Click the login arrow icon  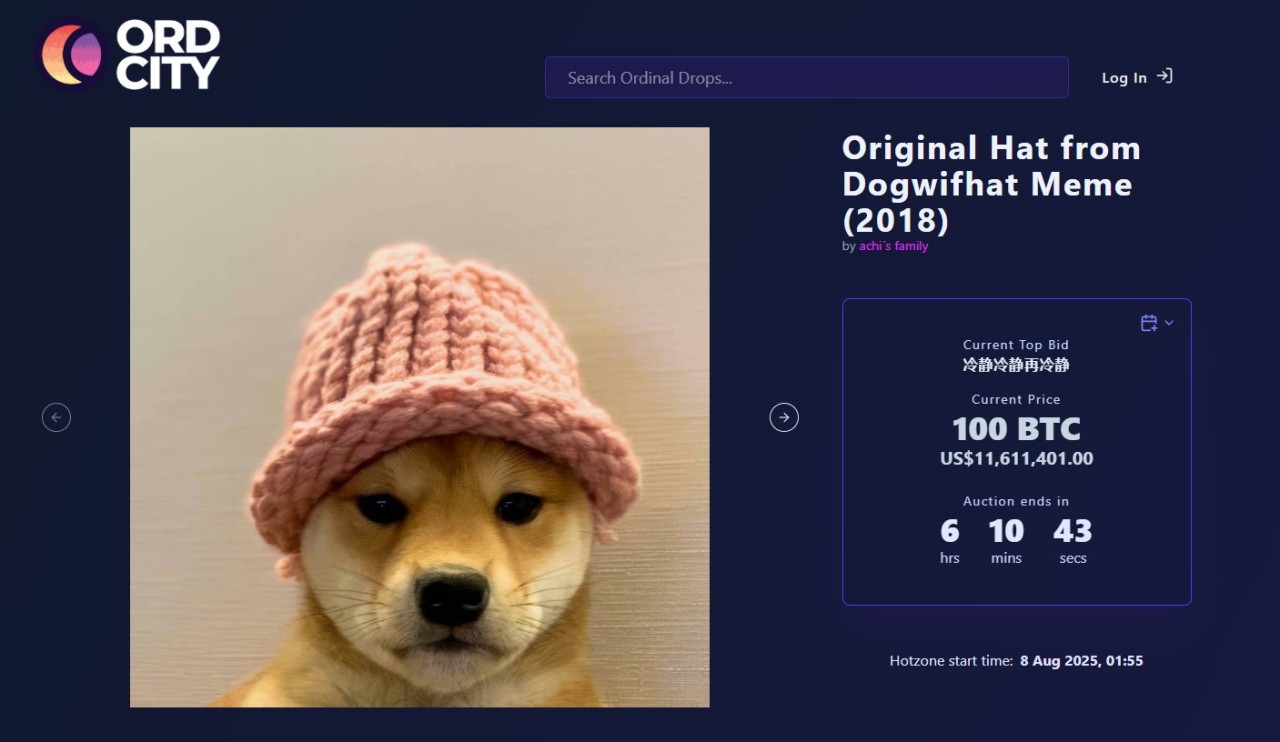click(x=1164, y=76)
